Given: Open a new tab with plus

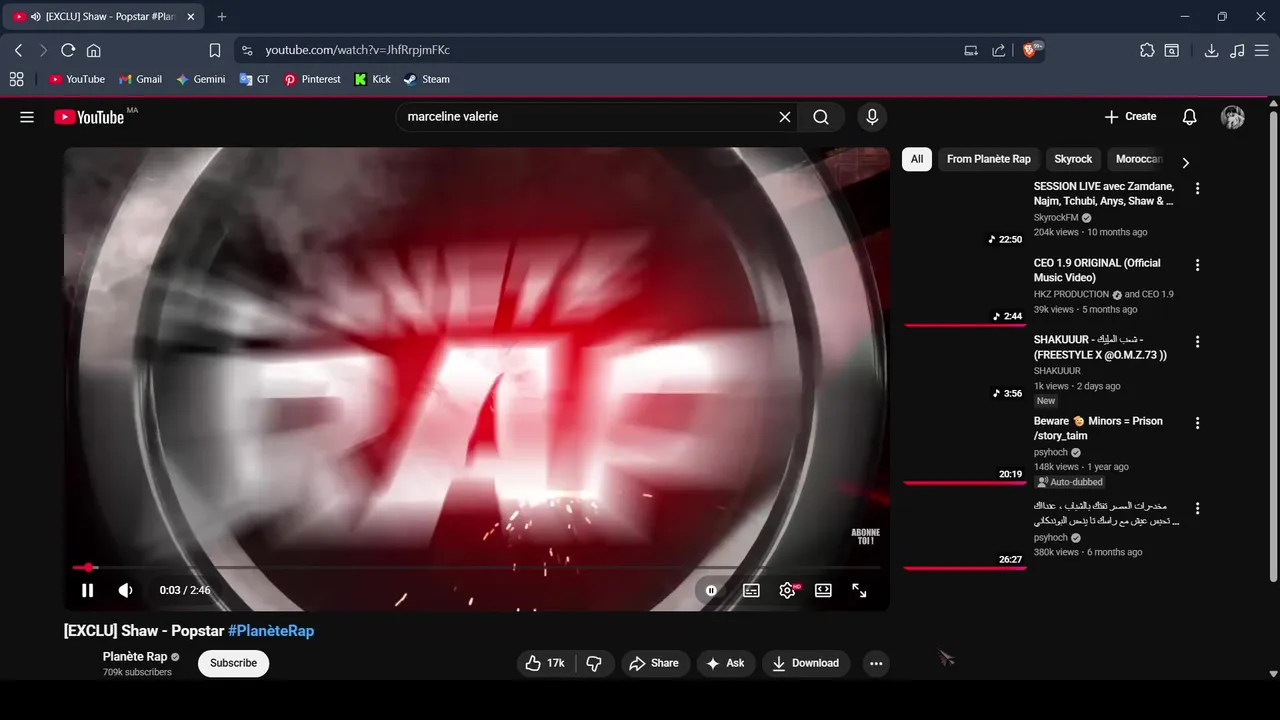Looking at the screenshot, I should (x=222, y=17).
